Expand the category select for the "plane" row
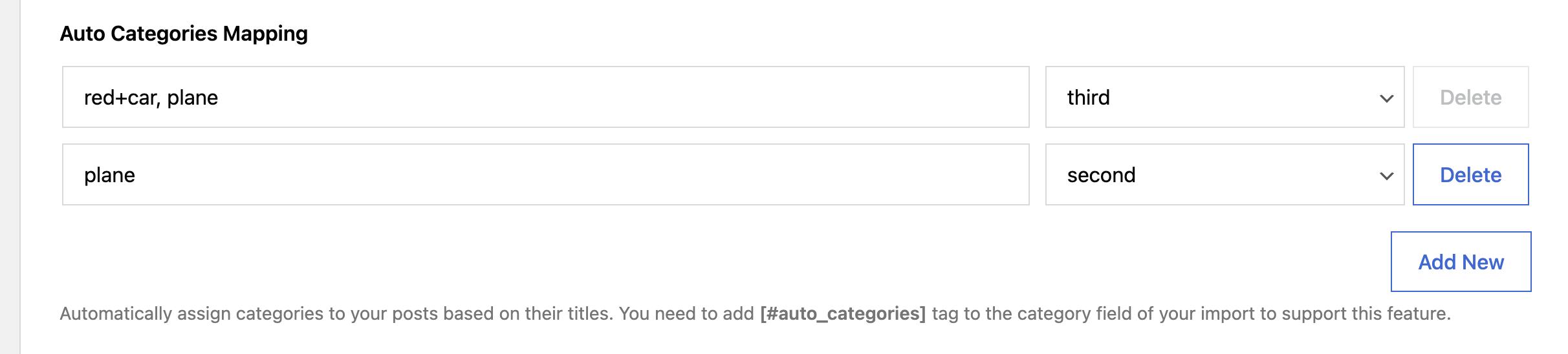 [x=1224, y=174]
